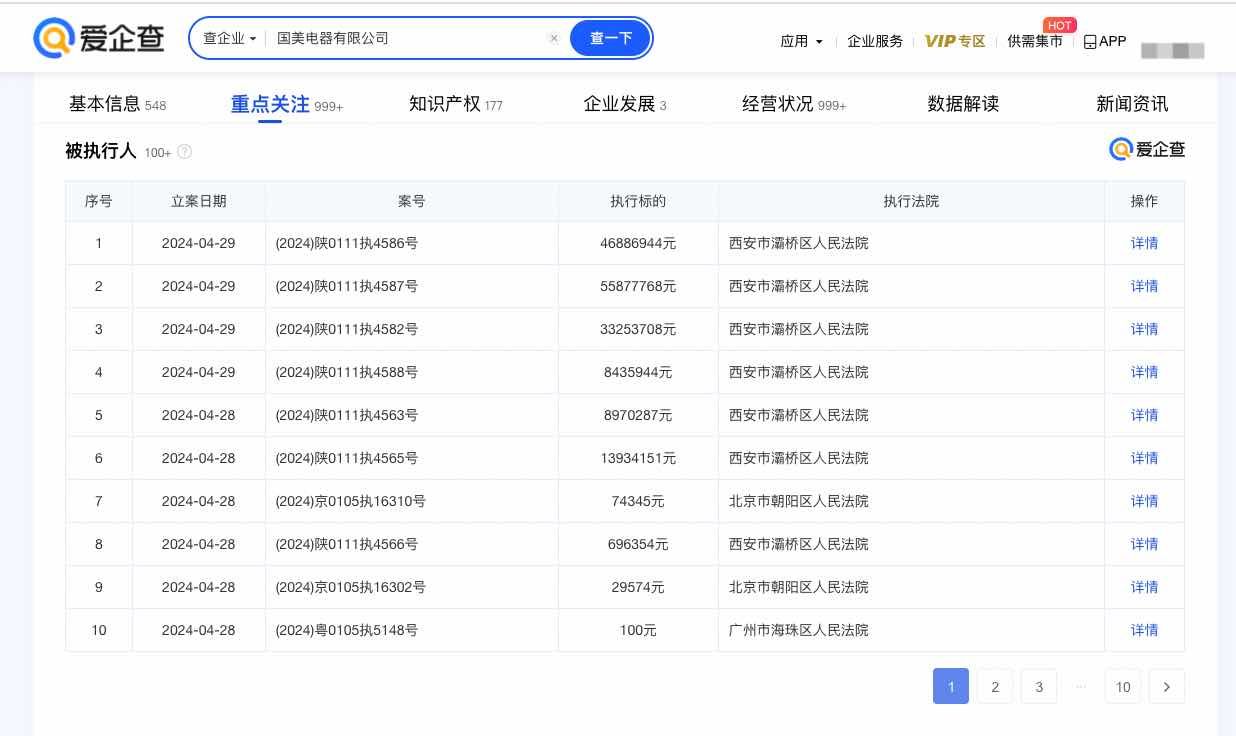Open the 企业发展 tab
1236x736 pixels.
tap(624, 104)
